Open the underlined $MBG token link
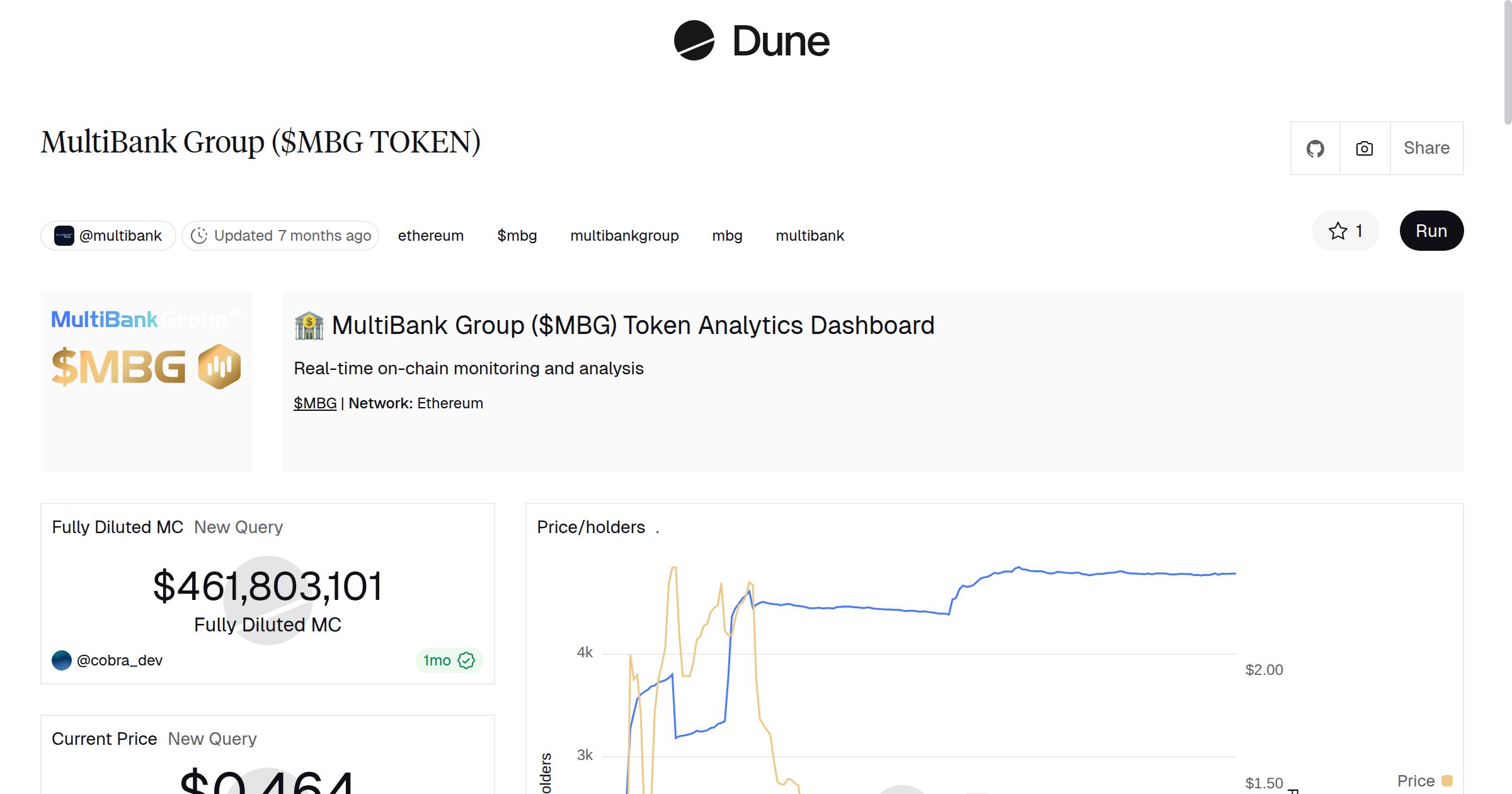 click(x=315, y=403)
